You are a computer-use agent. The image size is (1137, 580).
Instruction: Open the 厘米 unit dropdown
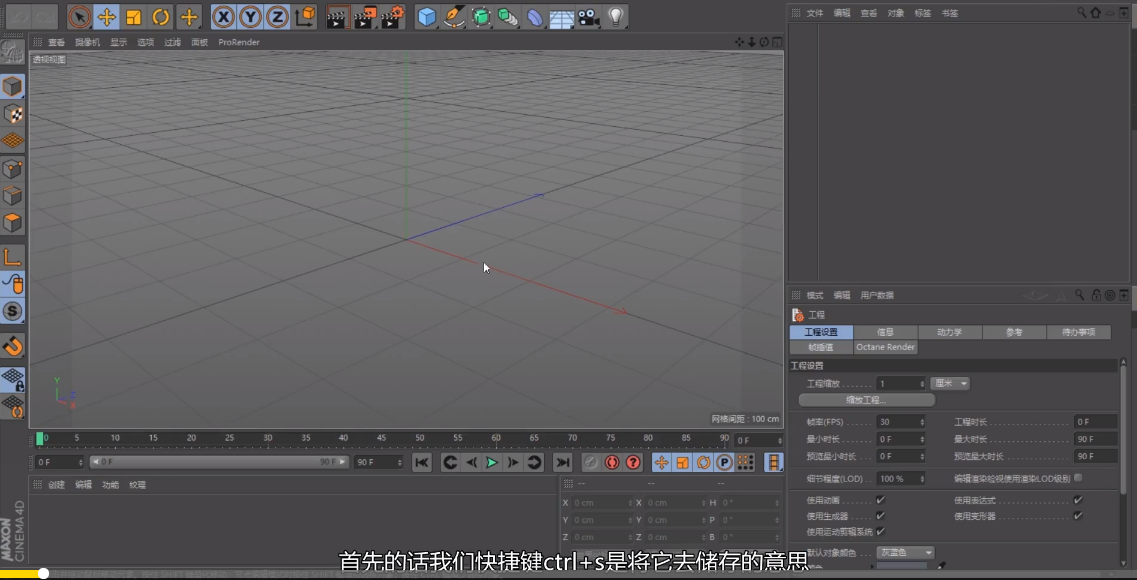pyautogui.click(x=950, y=383)
